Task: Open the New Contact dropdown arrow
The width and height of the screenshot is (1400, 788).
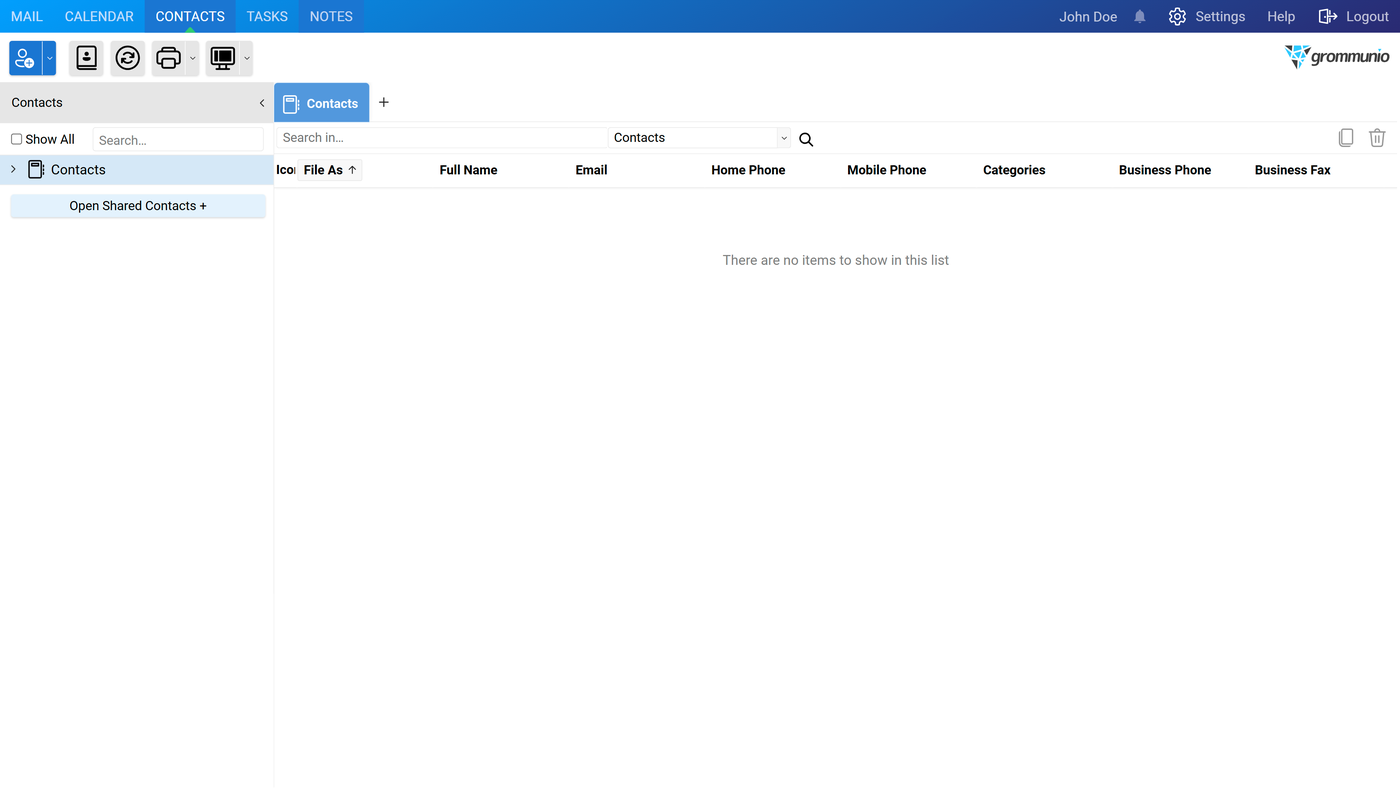Action: coord(49,59)
